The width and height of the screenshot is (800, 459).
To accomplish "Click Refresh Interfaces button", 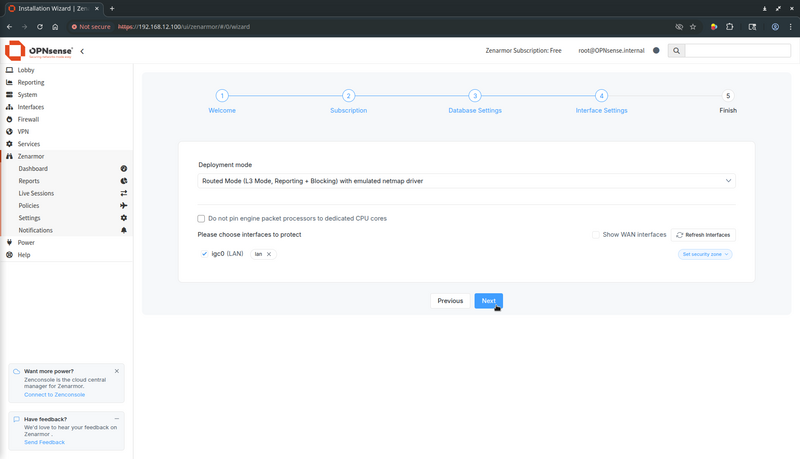I will point(703,235).
